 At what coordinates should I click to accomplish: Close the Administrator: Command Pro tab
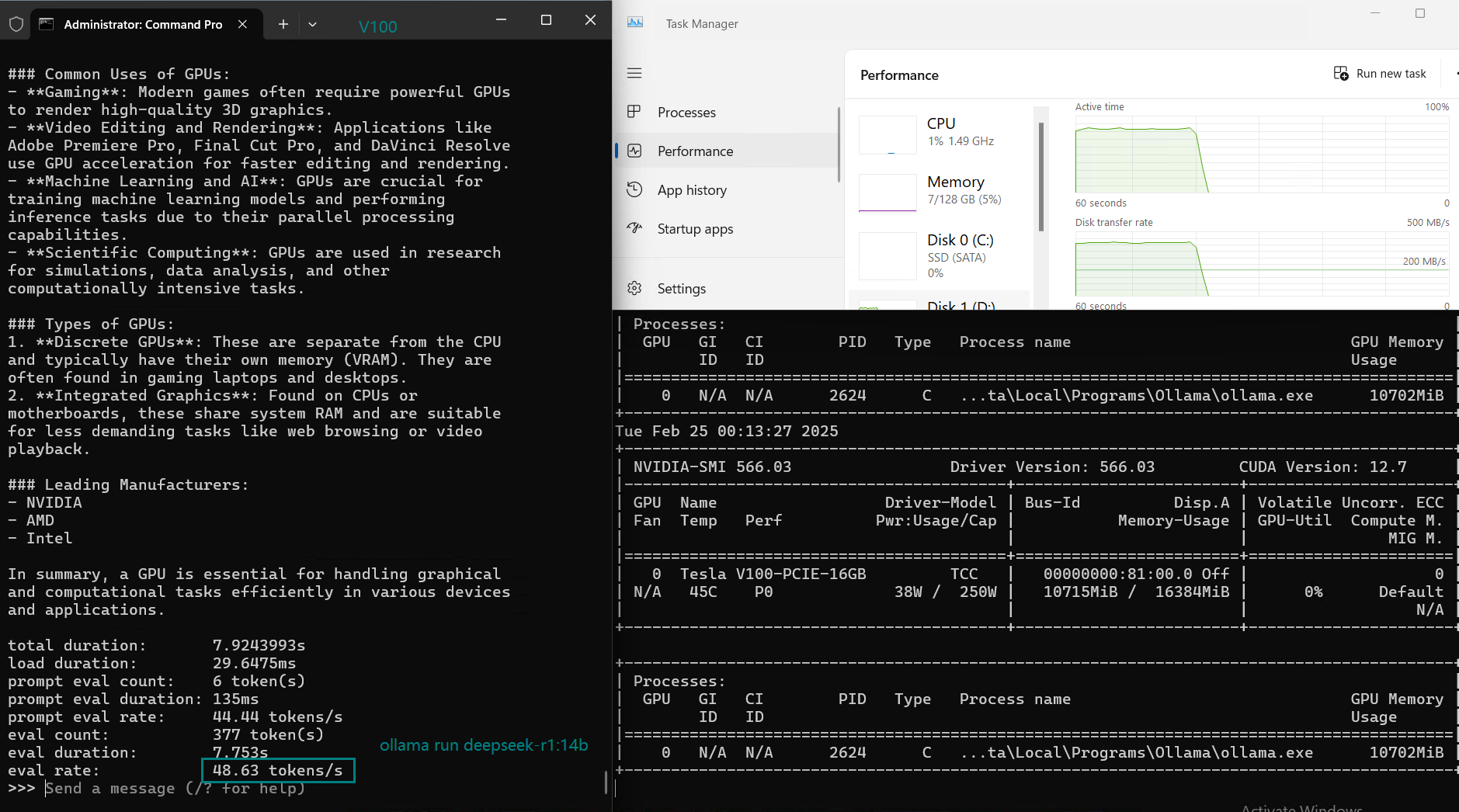point(242,24)
